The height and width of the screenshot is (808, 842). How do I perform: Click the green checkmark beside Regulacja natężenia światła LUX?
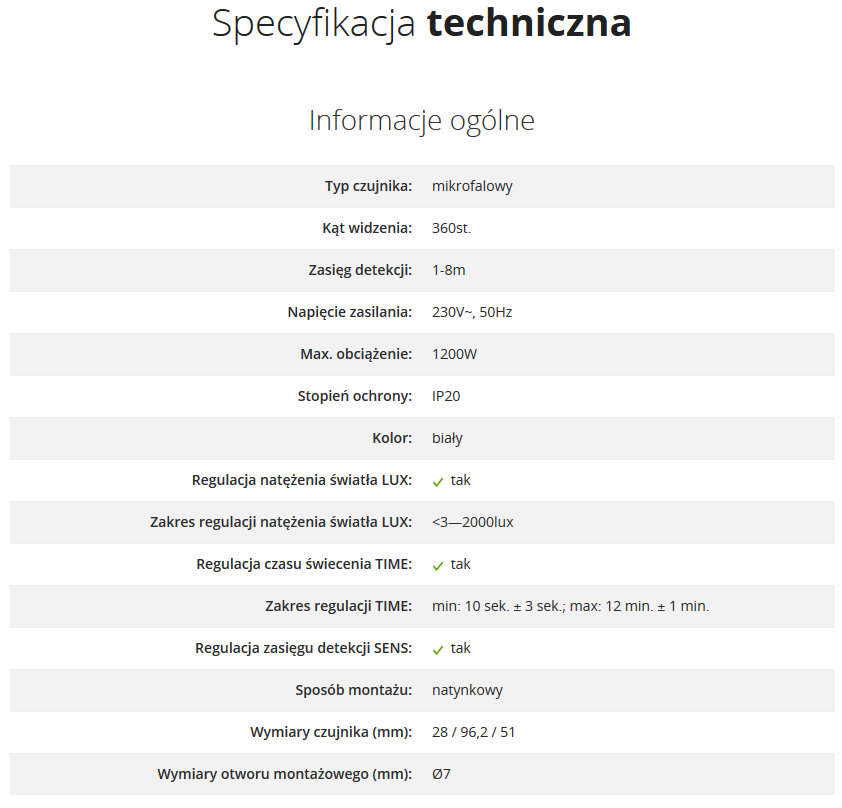[x=438, y=482]
